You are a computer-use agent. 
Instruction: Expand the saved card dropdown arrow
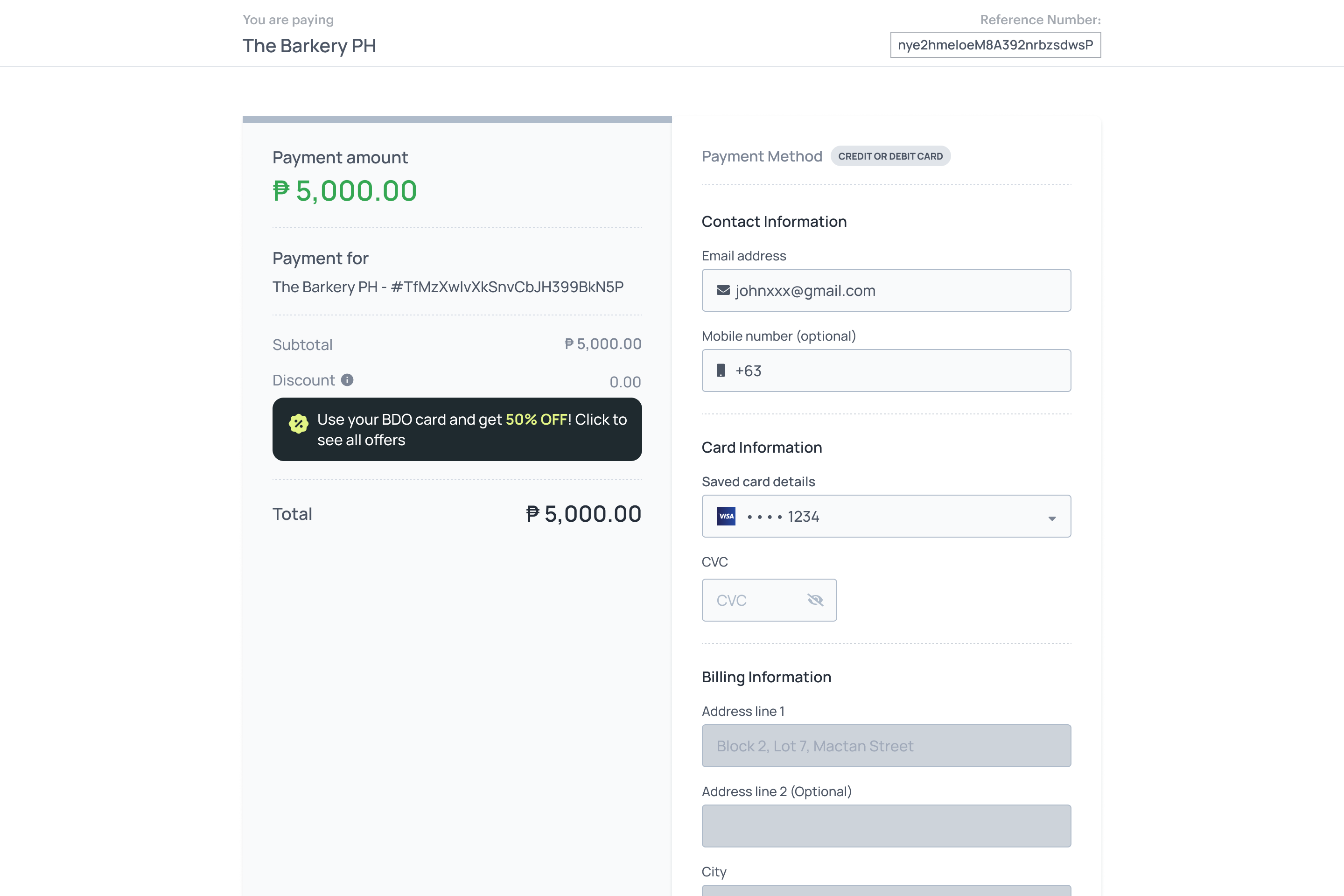(1051, 518)
